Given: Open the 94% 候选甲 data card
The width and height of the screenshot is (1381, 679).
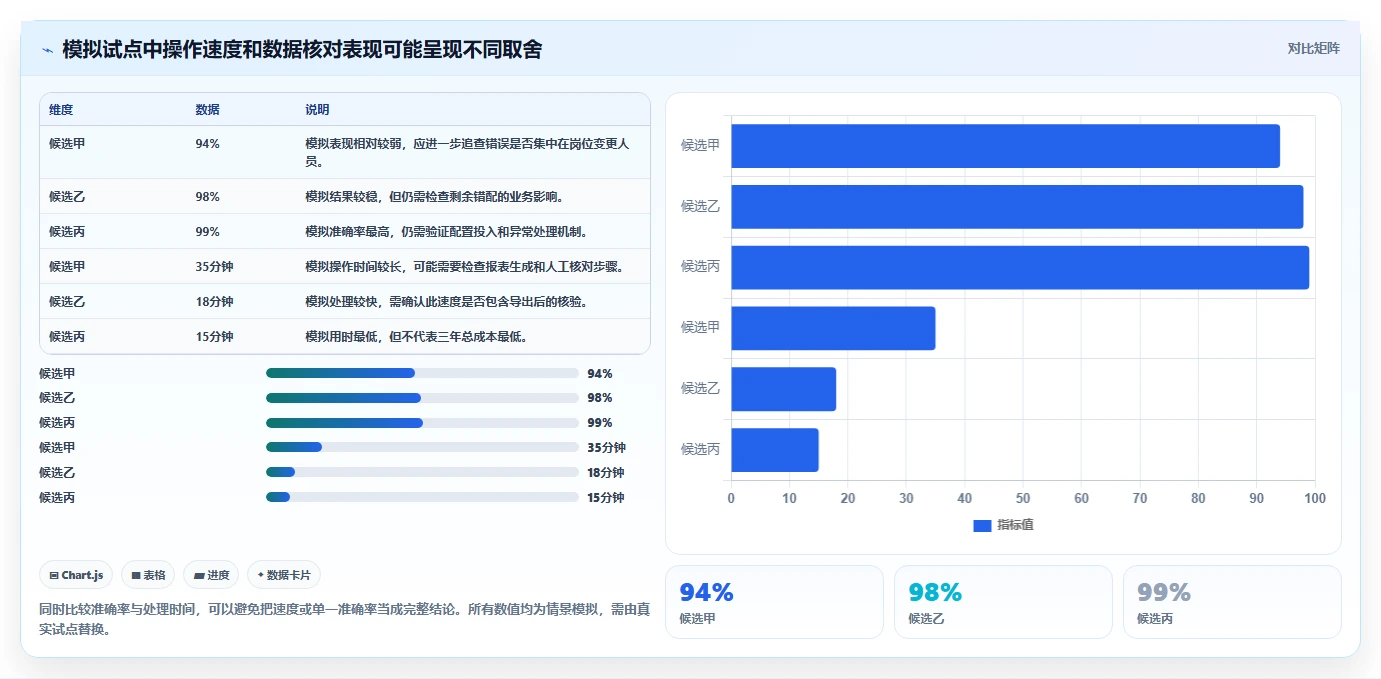Looking at the screenshot, I should click(774, 602).
